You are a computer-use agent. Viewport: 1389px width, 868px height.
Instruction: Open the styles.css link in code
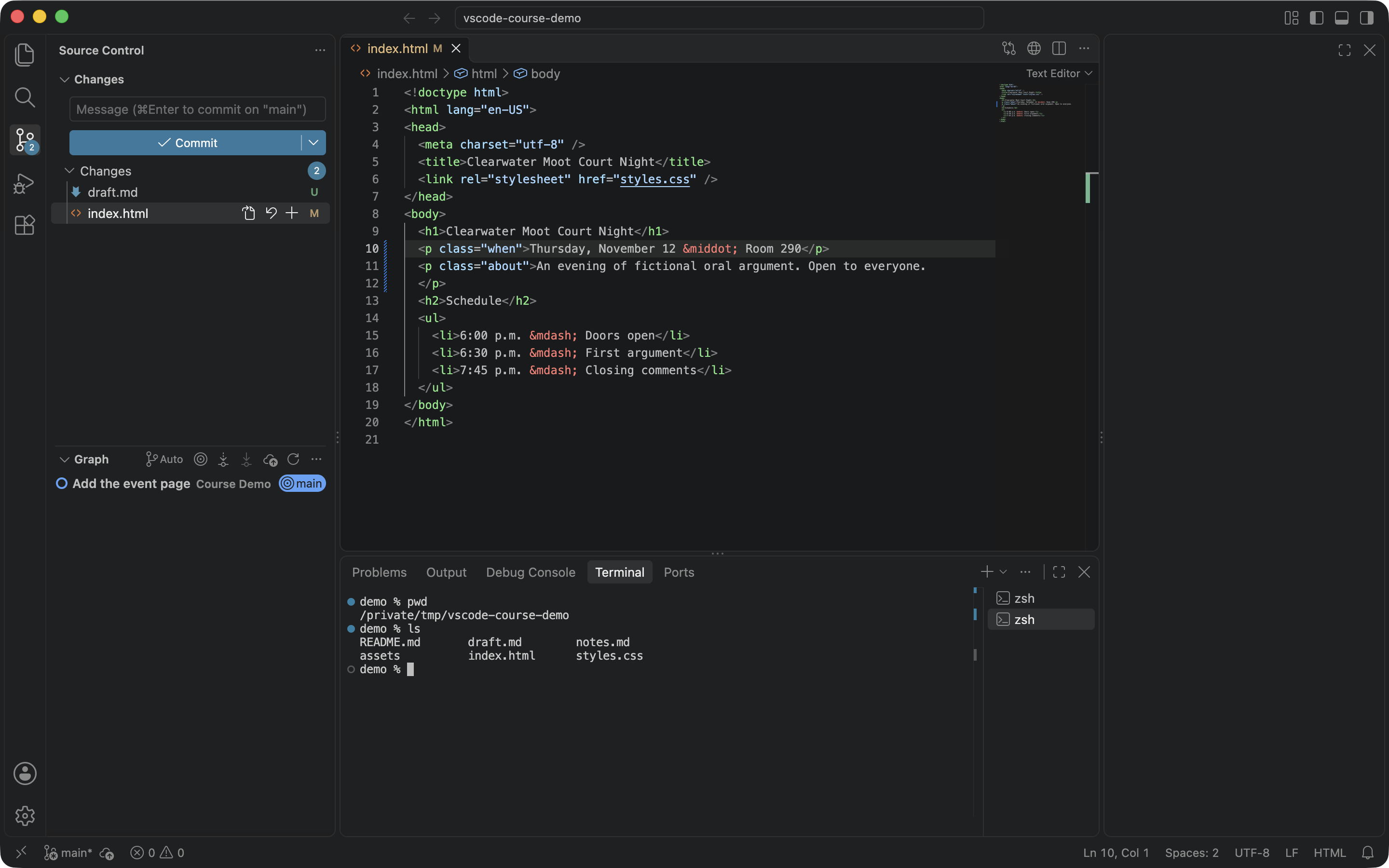[654, 179]
